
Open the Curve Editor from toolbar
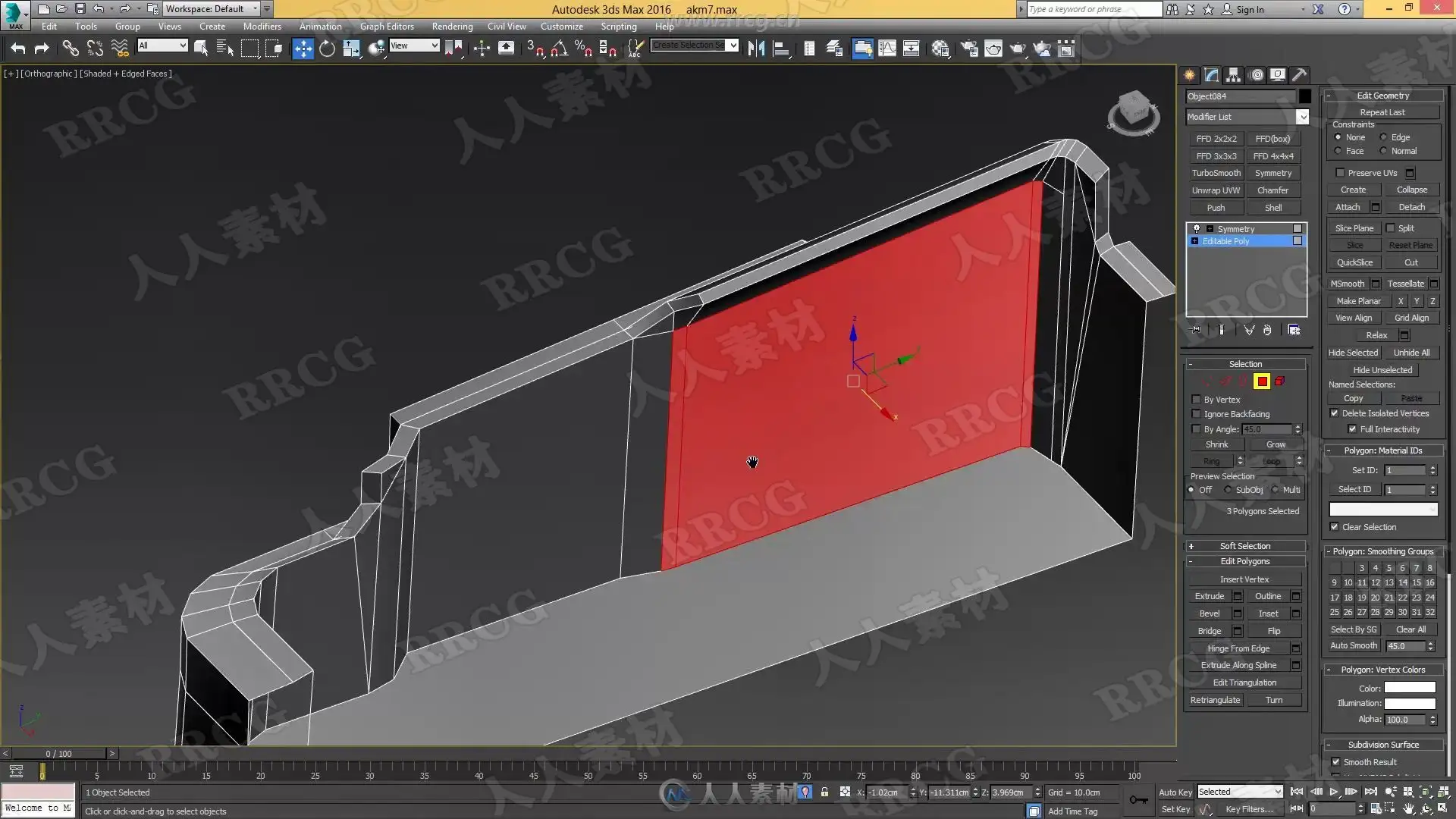pyautogui.click(x=886, y=49)
